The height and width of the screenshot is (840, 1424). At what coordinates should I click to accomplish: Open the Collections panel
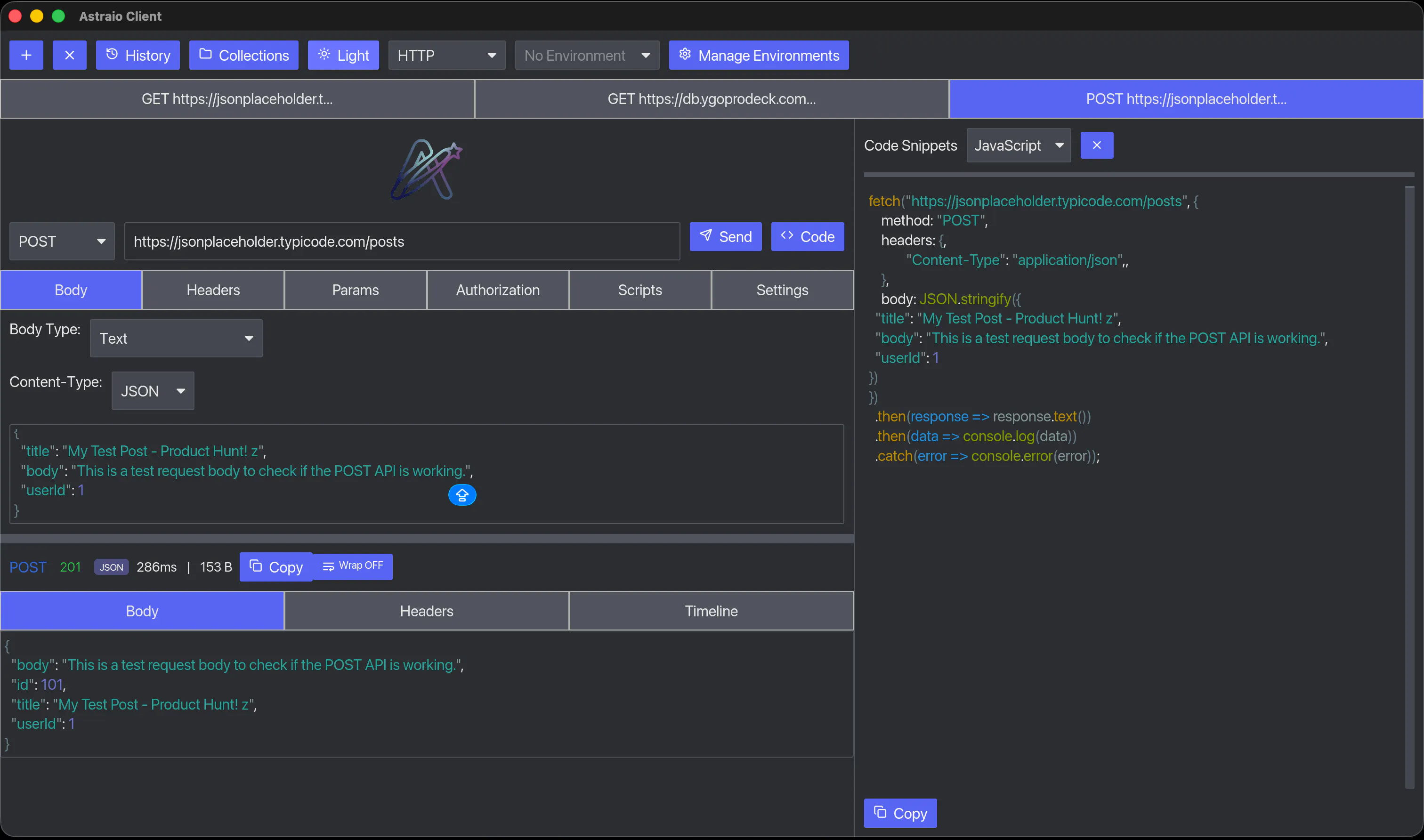click(243, 55)
